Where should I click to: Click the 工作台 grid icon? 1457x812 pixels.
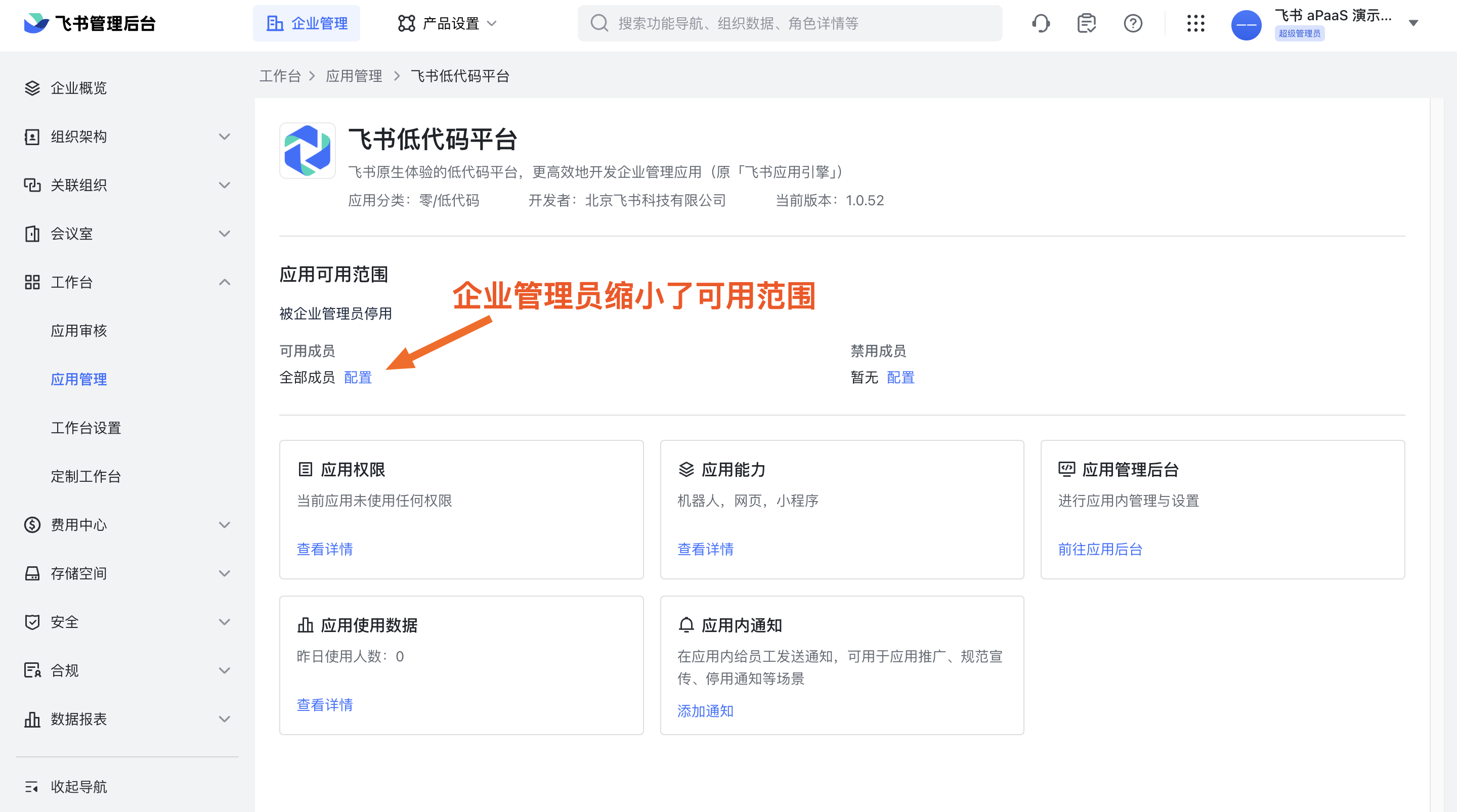pos(32,282)
